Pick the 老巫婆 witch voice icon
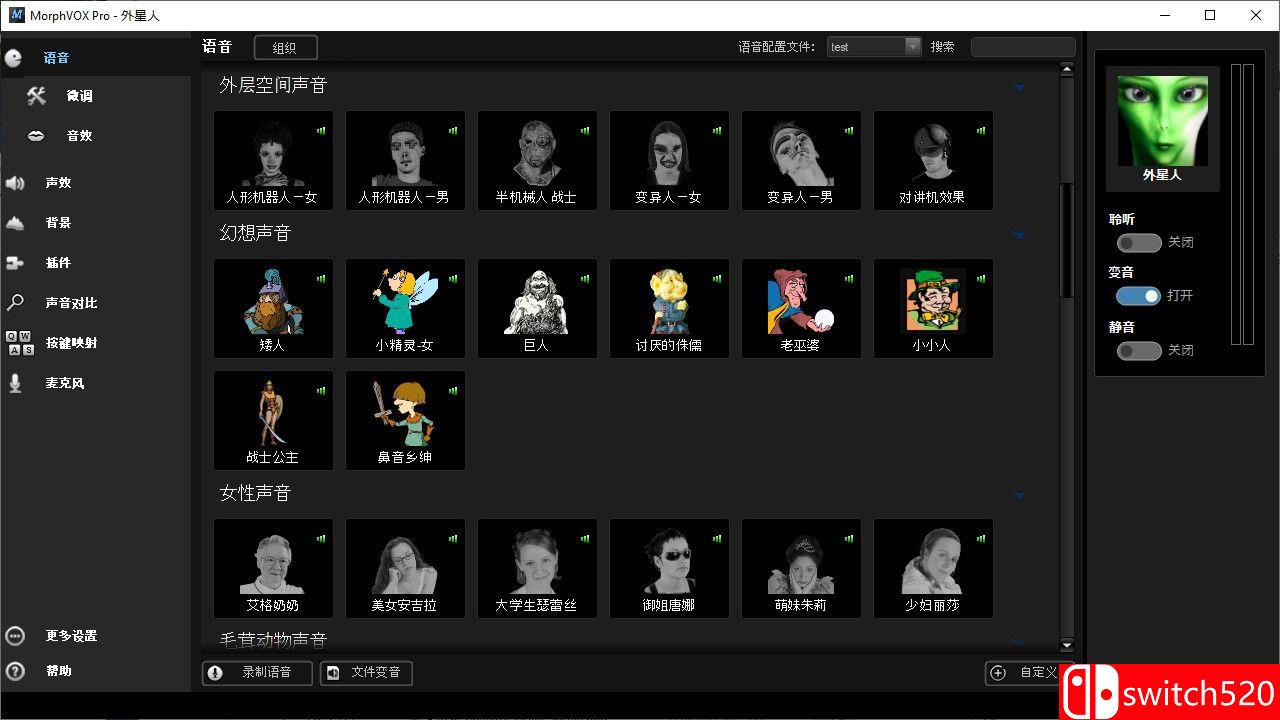 click(801, 307)
